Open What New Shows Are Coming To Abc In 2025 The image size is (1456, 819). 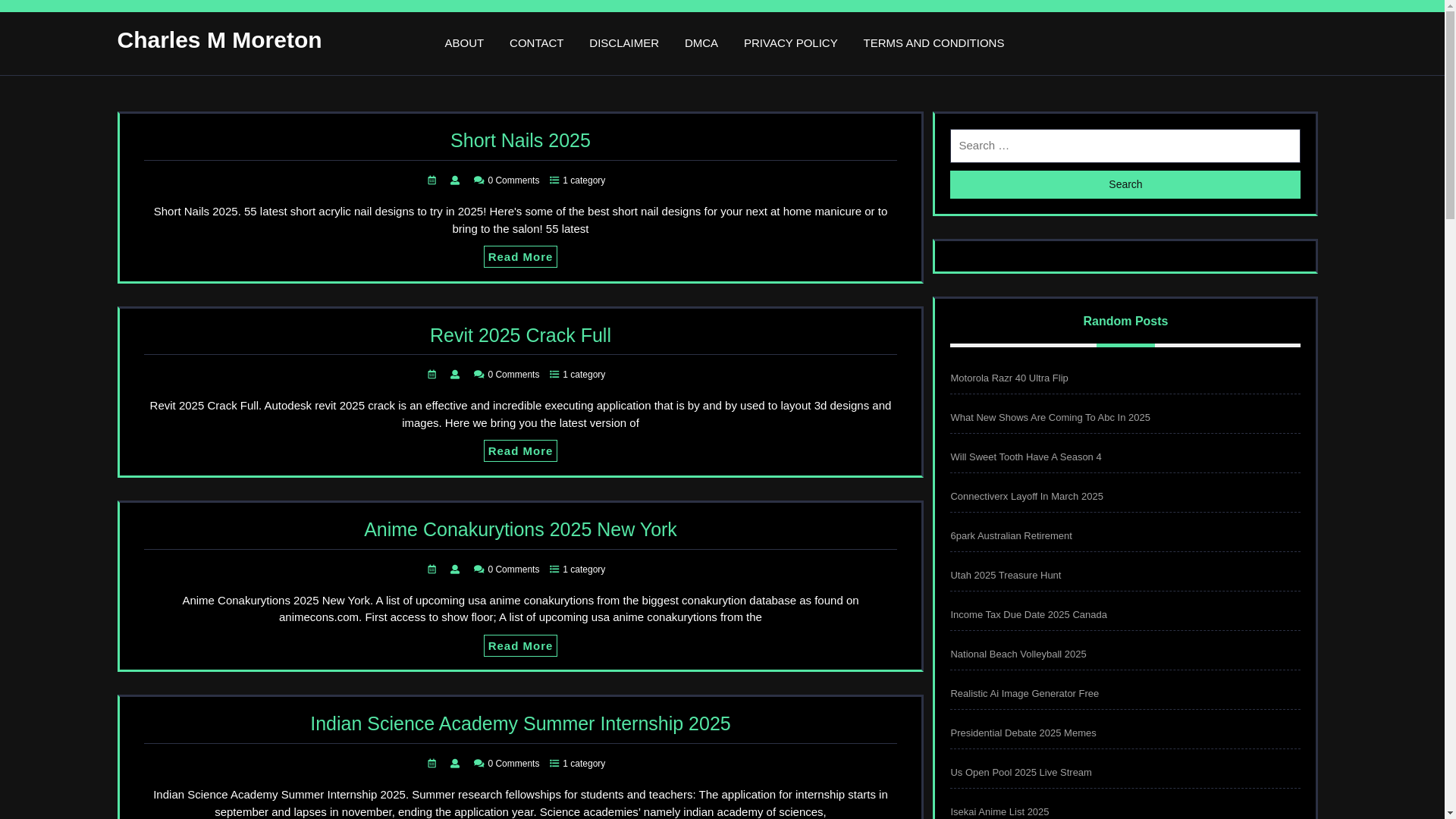pyautogui.click(x=1050, y=418)
